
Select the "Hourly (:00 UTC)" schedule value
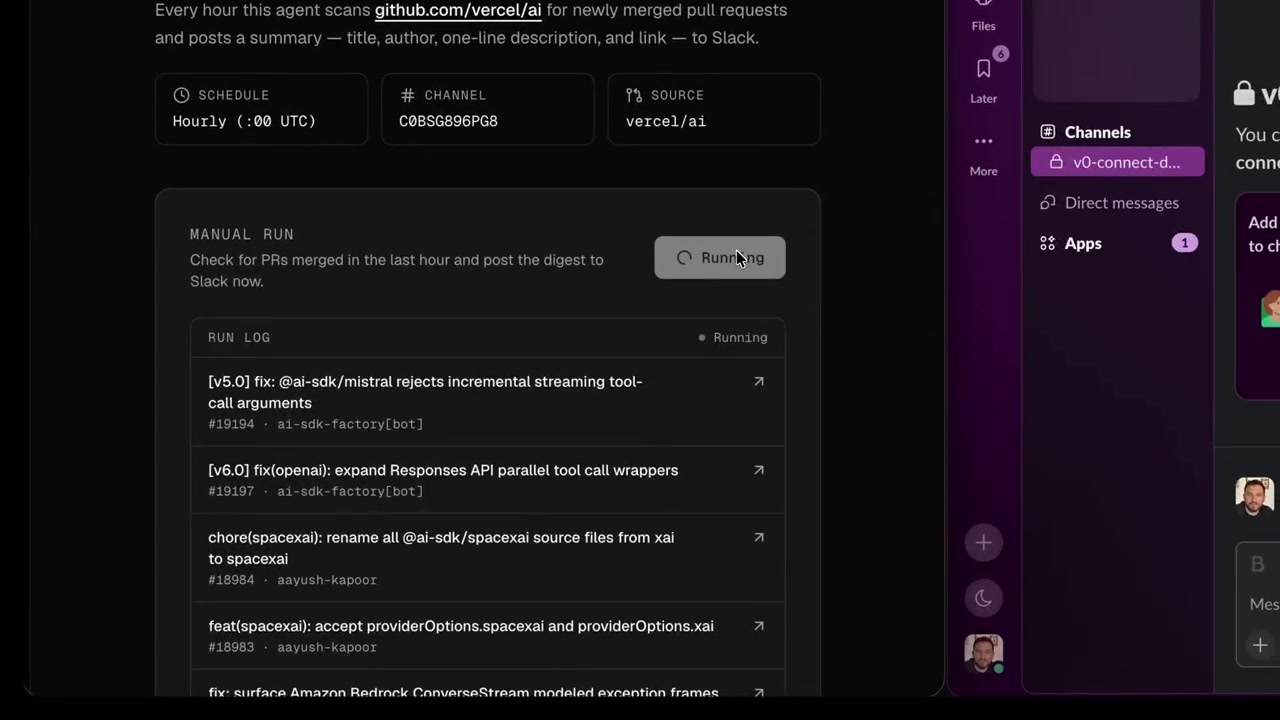[244, 121]
